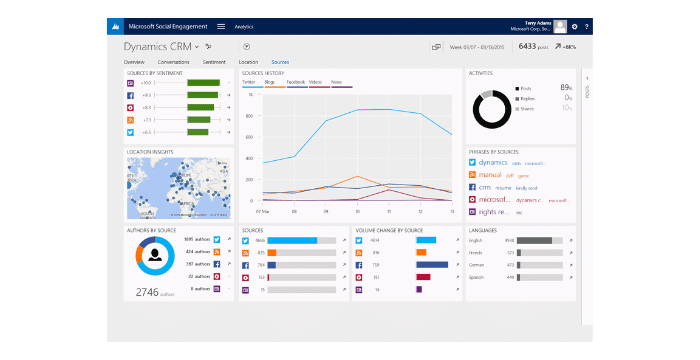Click Twitter icon next to 'dynamics' phrase
Viewport: 700px width, 360px height.
472,163
